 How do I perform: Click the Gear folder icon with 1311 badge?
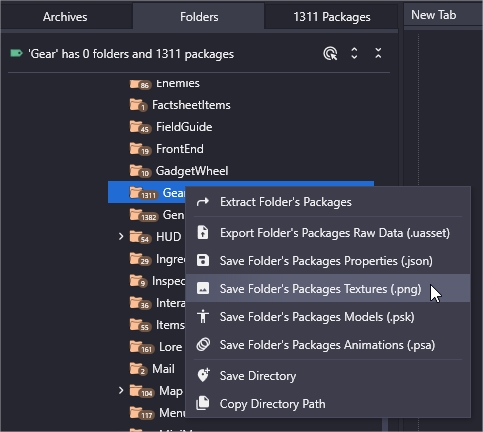(x=143, y=193)
